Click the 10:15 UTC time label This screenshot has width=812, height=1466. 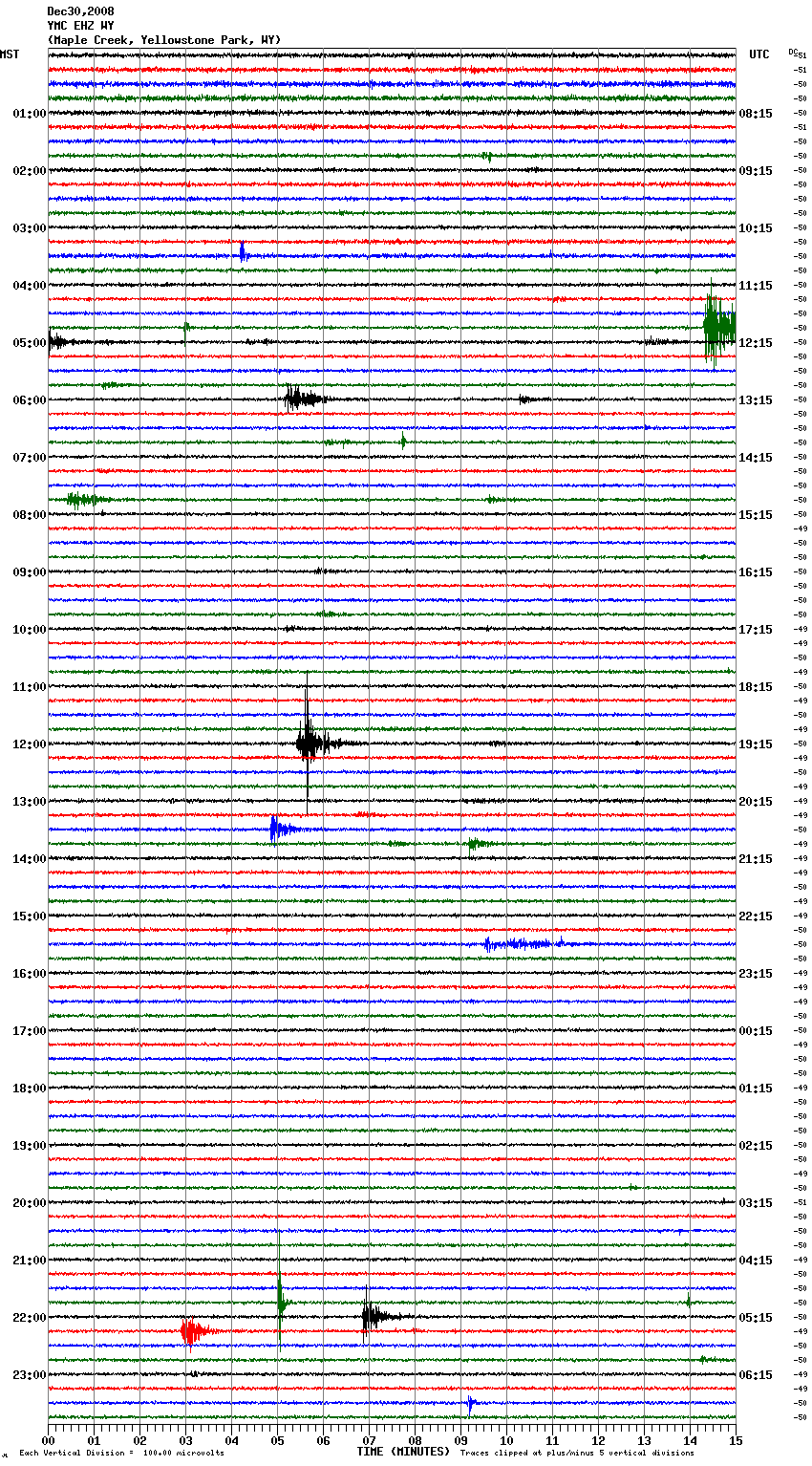[x=756, y=228]
